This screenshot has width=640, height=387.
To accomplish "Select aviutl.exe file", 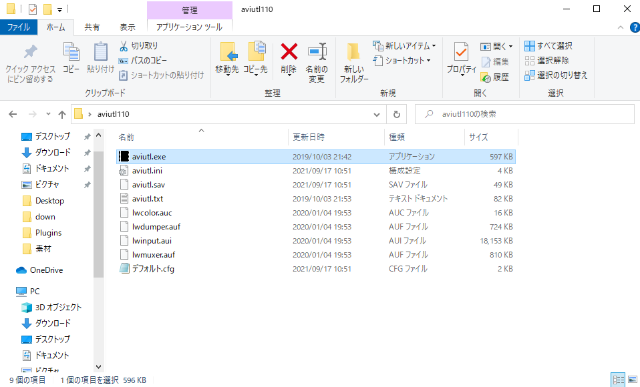I will click(x=316, y=157).
